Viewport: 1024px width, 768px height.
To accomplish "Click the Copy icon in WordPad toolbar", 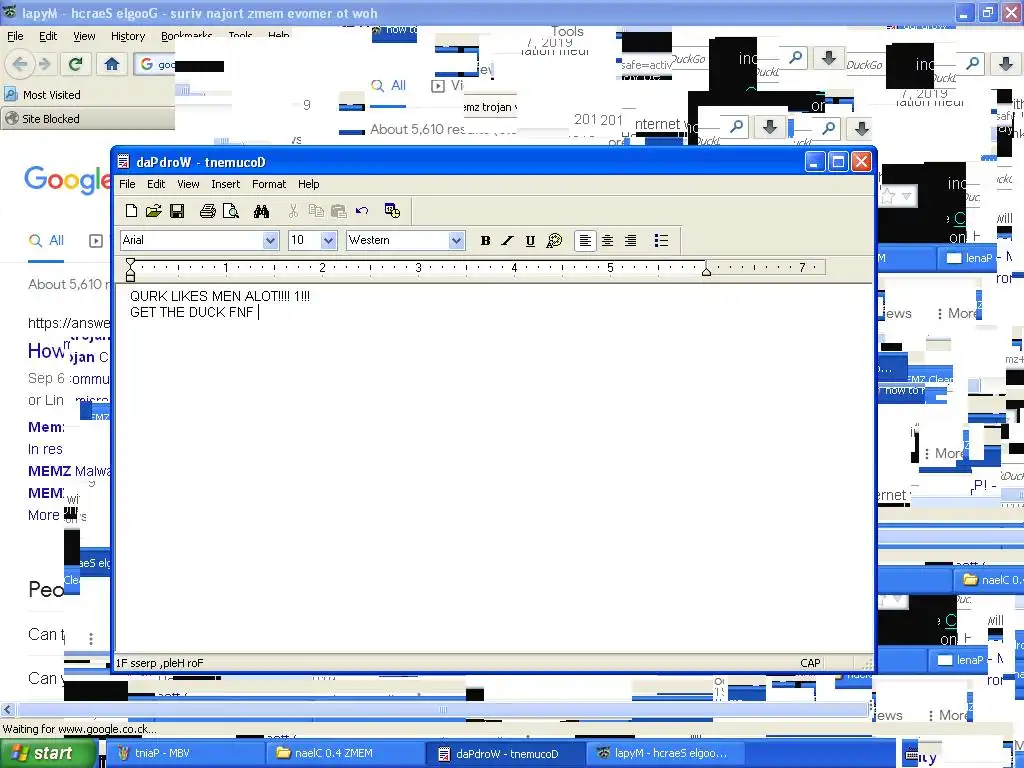I will tap(316, 210).
